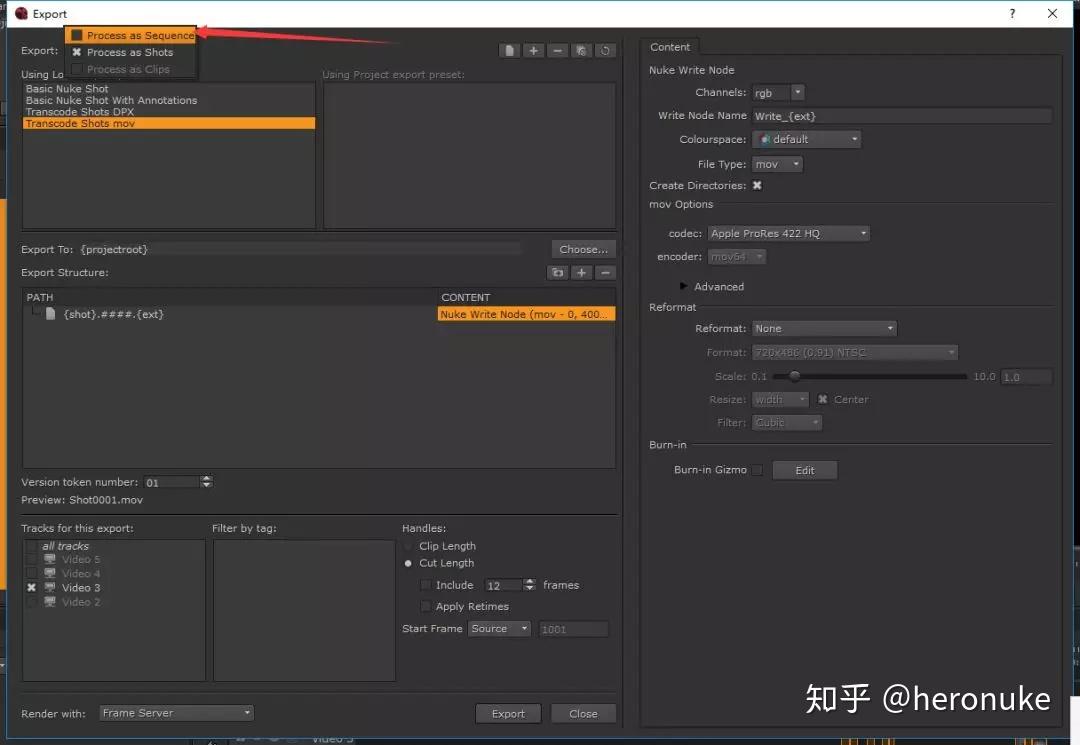The height and width of the screenshot is (745, 1080).
Task: Select Process as Shots from the Export menu
Action: [131, 51]
